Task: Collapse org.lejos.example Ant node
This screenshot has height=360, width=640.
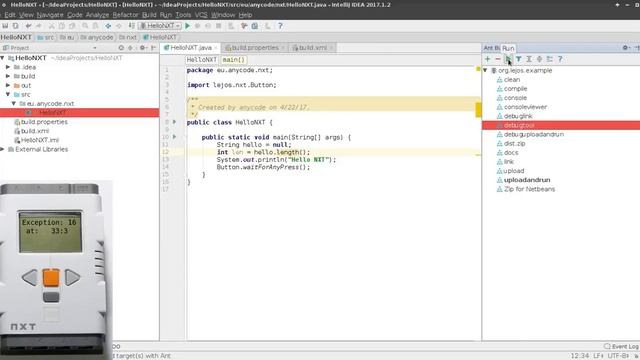Action: tap(485, 70)
